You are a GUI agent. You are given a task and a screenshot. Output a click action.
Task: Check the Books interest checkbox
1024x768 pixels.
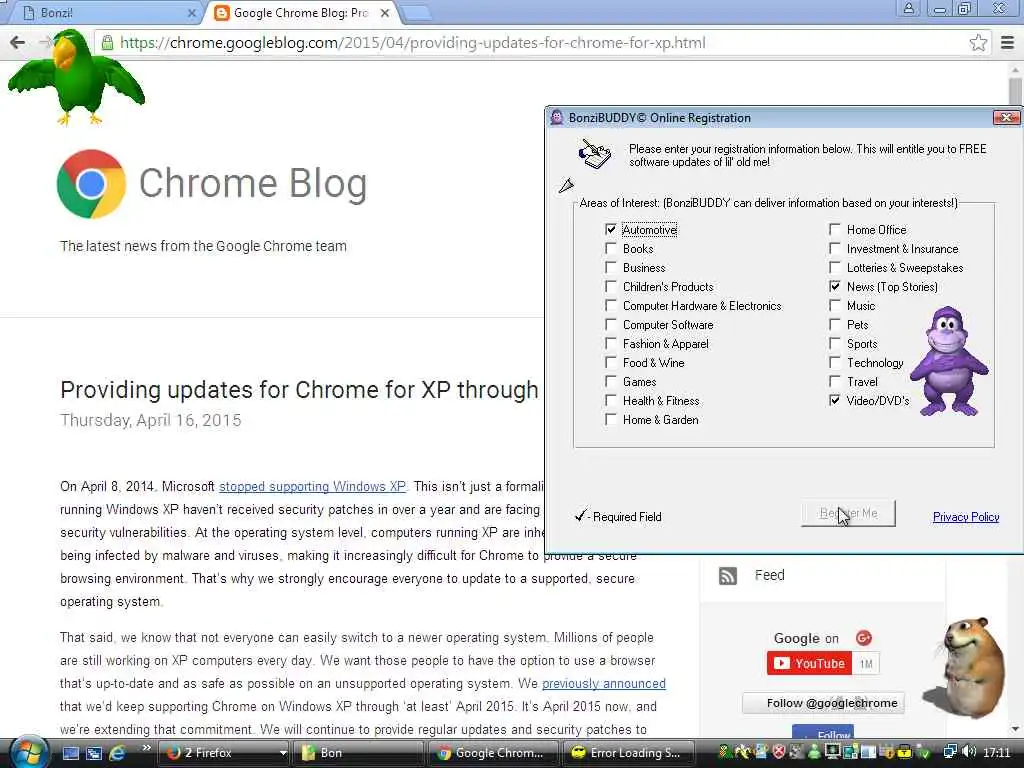(611, 249)
